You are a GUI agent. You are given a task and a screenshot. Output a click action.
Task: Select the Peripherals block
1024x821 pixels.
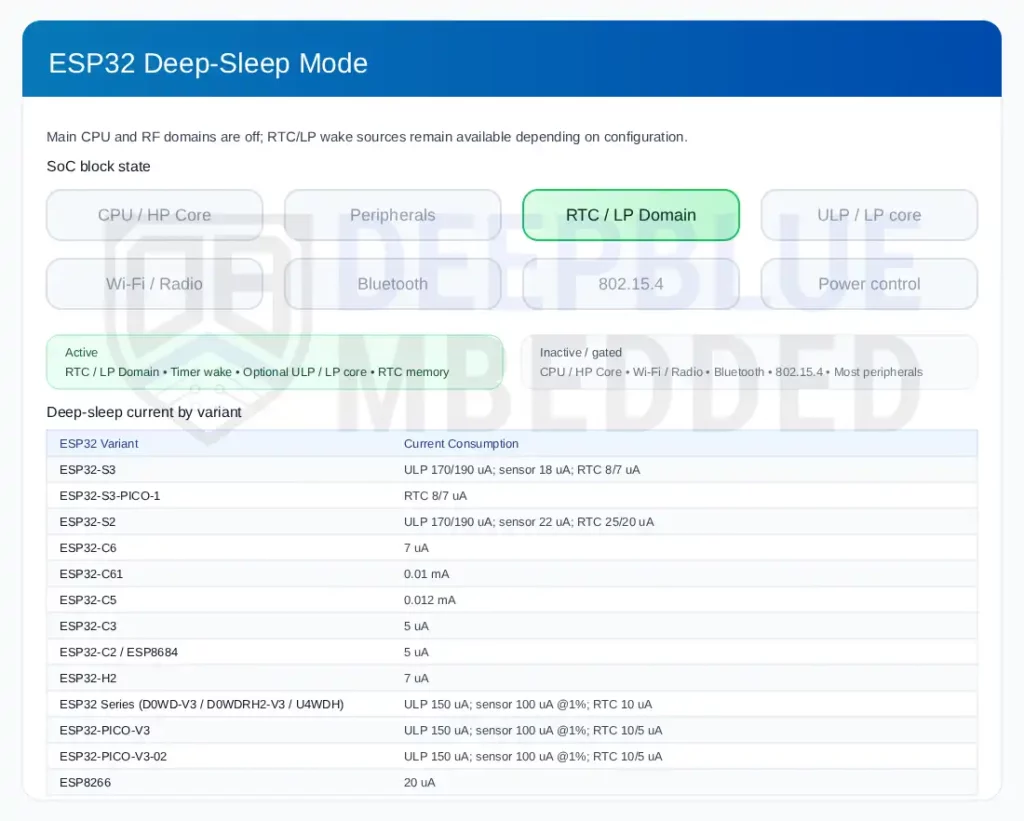point(392,215)
